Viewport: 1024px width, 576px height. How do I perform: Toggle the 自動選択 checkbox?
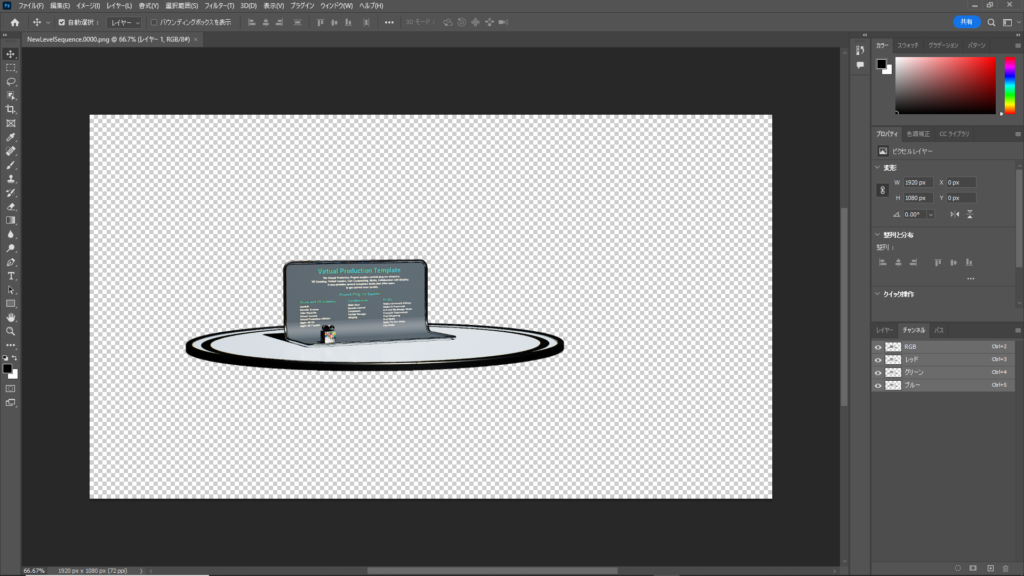(60, 22)
